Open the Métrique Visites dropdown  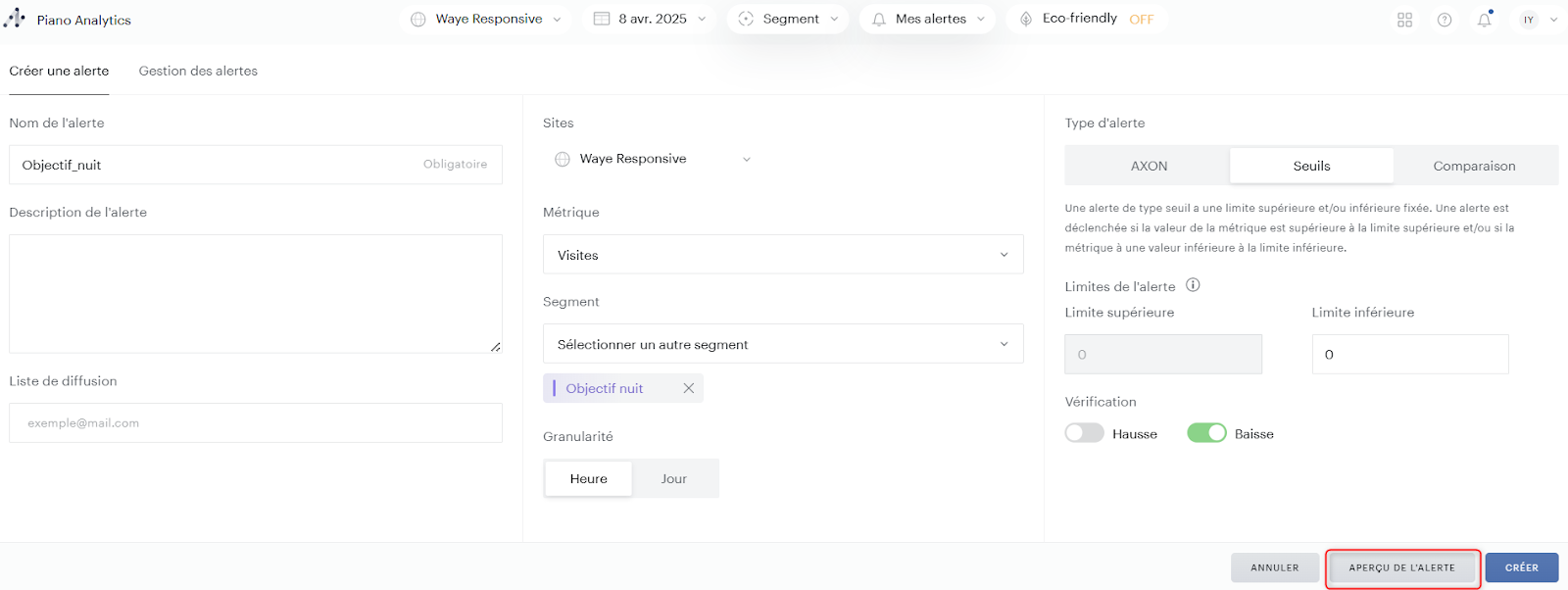pos(783,255)
